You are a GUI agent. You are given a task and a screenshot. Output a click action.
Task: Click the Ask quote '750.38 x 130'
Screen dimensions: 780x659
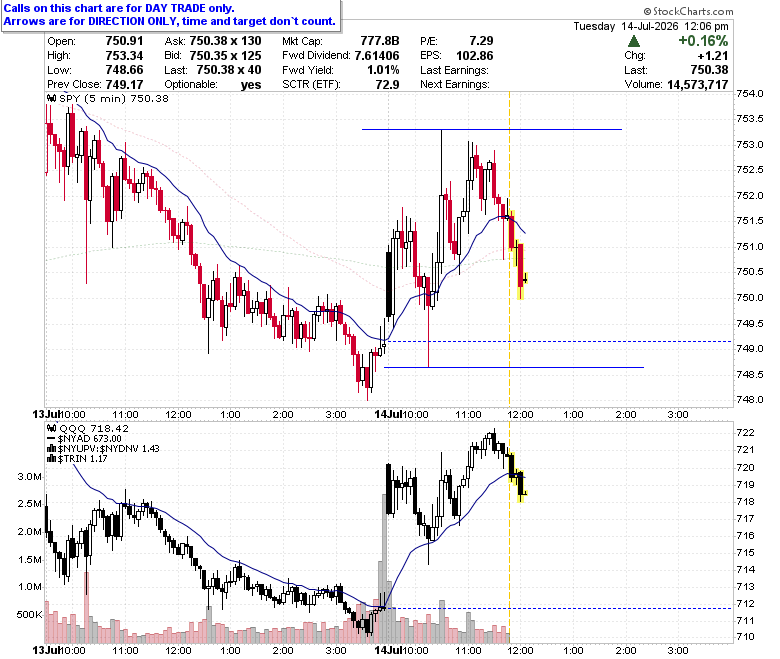pyautogui.click(x=225, y=41)
